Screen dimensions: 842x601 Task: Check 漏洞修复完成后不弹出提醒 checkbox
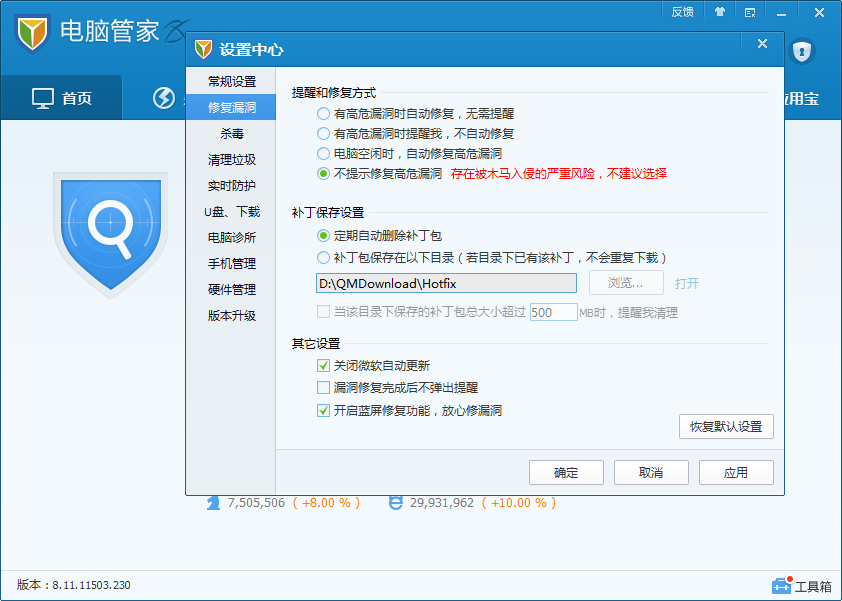323,388
